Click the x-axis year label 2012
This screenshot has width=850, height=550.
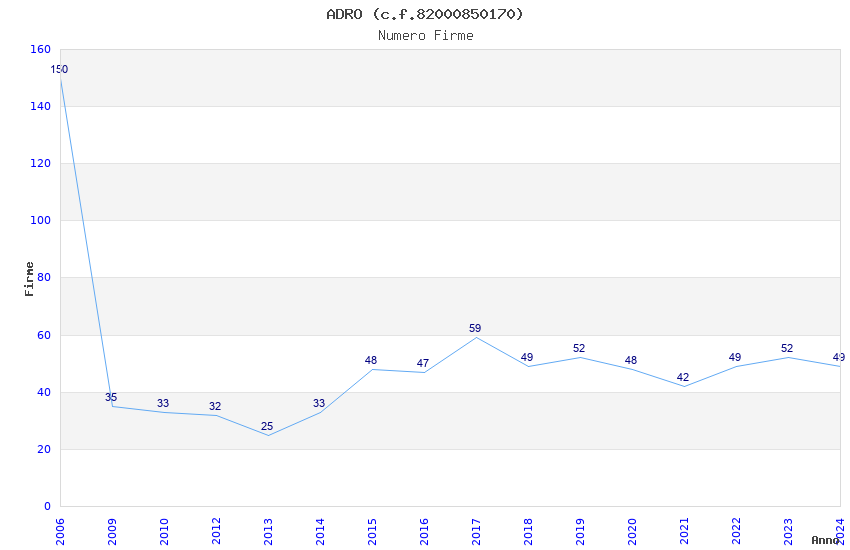(216, 532)
